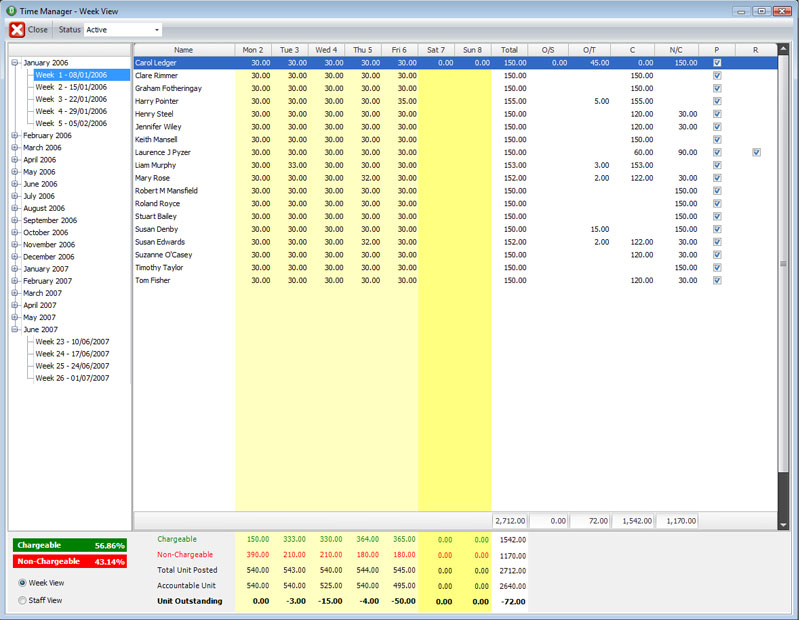Select the Roland Royce row
This screenshot has width=800, height=620.
(456, 204)
